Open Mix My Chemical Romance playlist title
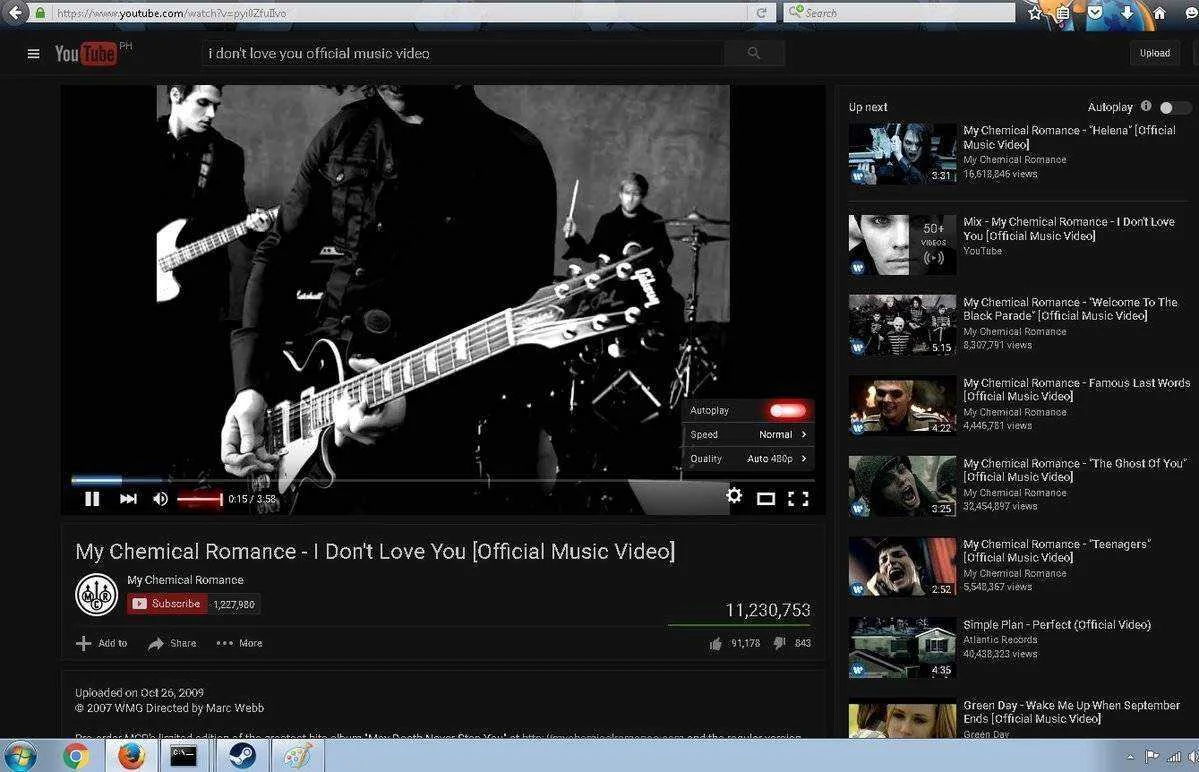 [x=1068, y=229]
